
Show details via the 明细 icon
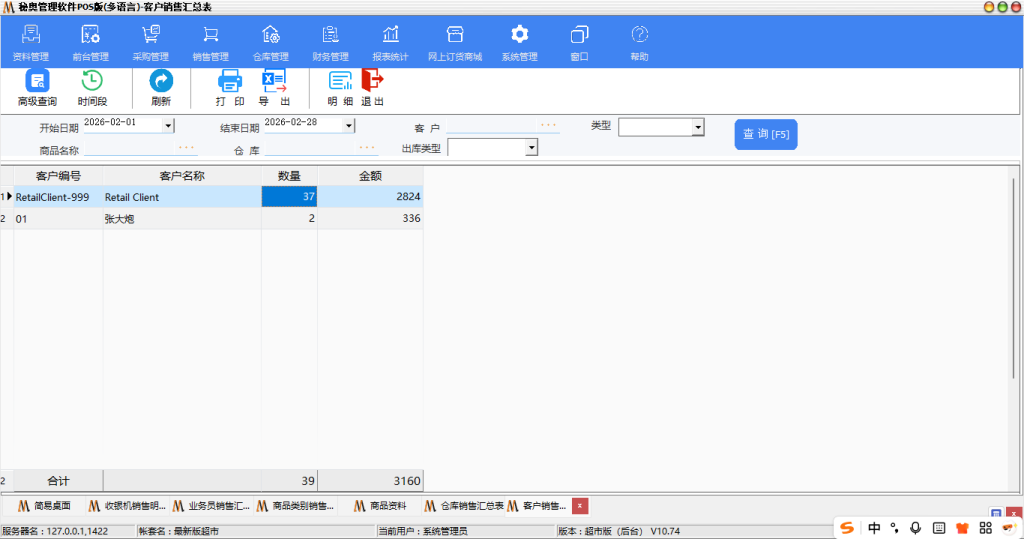click(340, 88)
